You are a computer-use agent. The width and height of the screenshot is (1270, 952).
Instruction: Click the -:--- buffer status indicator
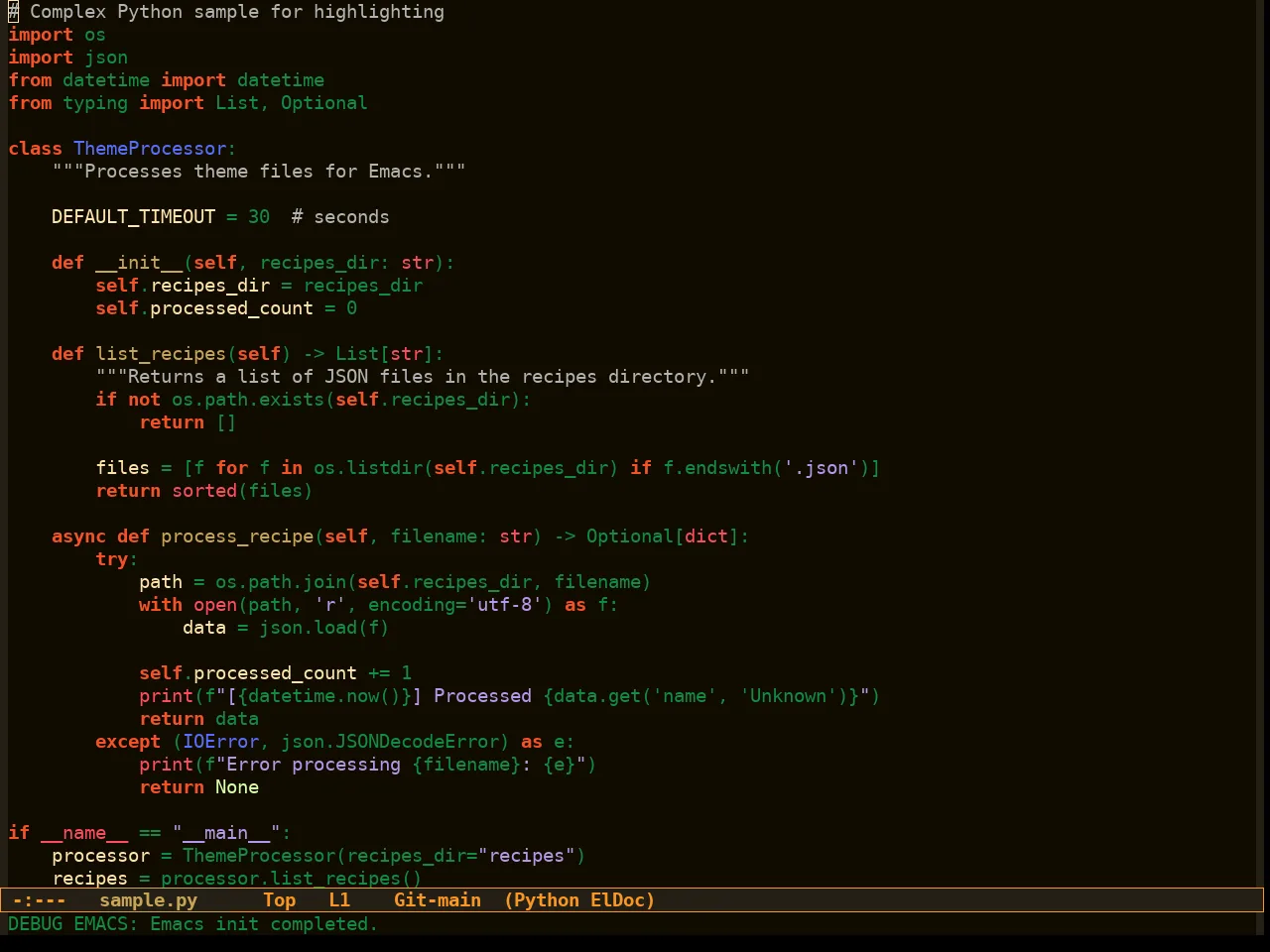point(40,900)
